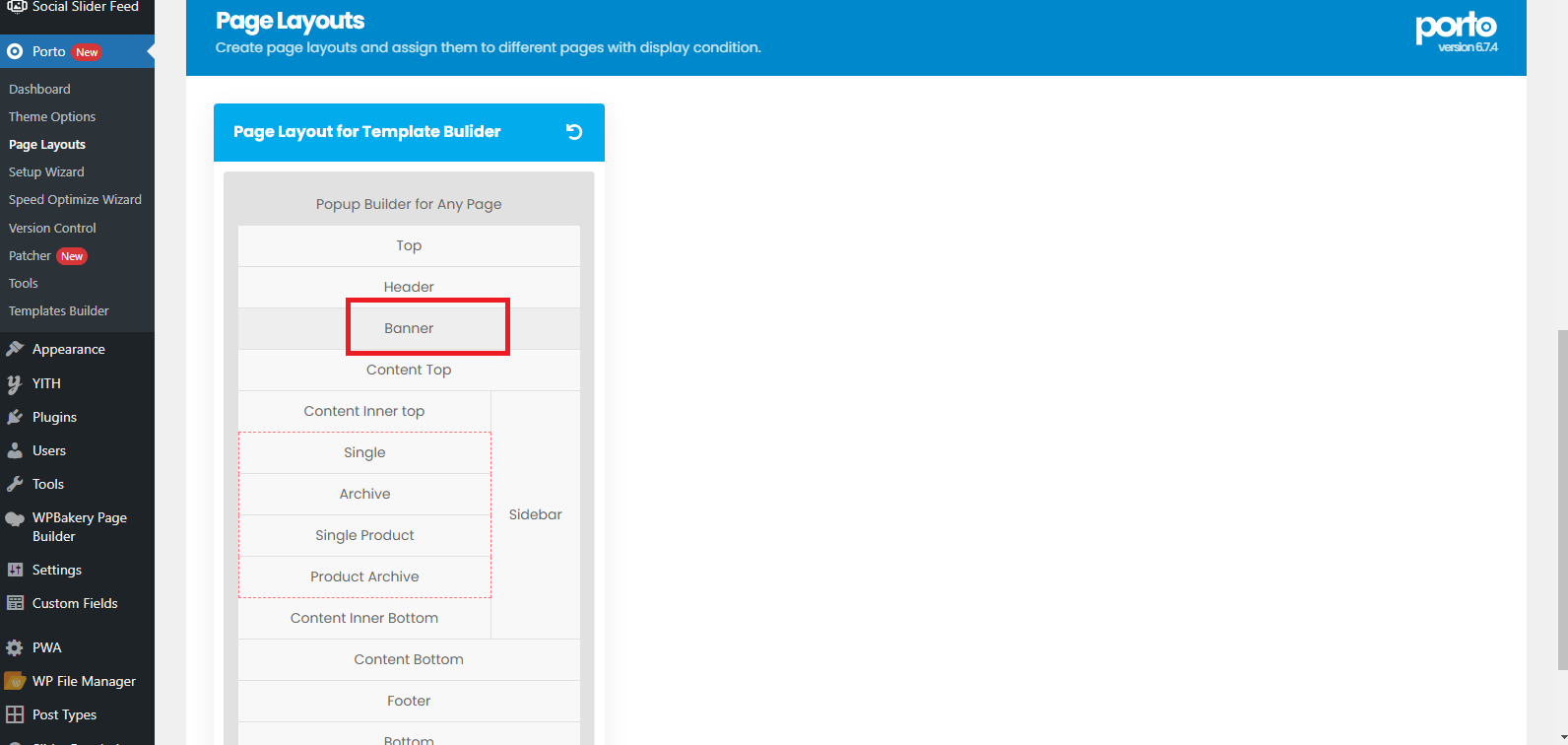Click the page vertical scrollbar

(x=1562, y=500)
